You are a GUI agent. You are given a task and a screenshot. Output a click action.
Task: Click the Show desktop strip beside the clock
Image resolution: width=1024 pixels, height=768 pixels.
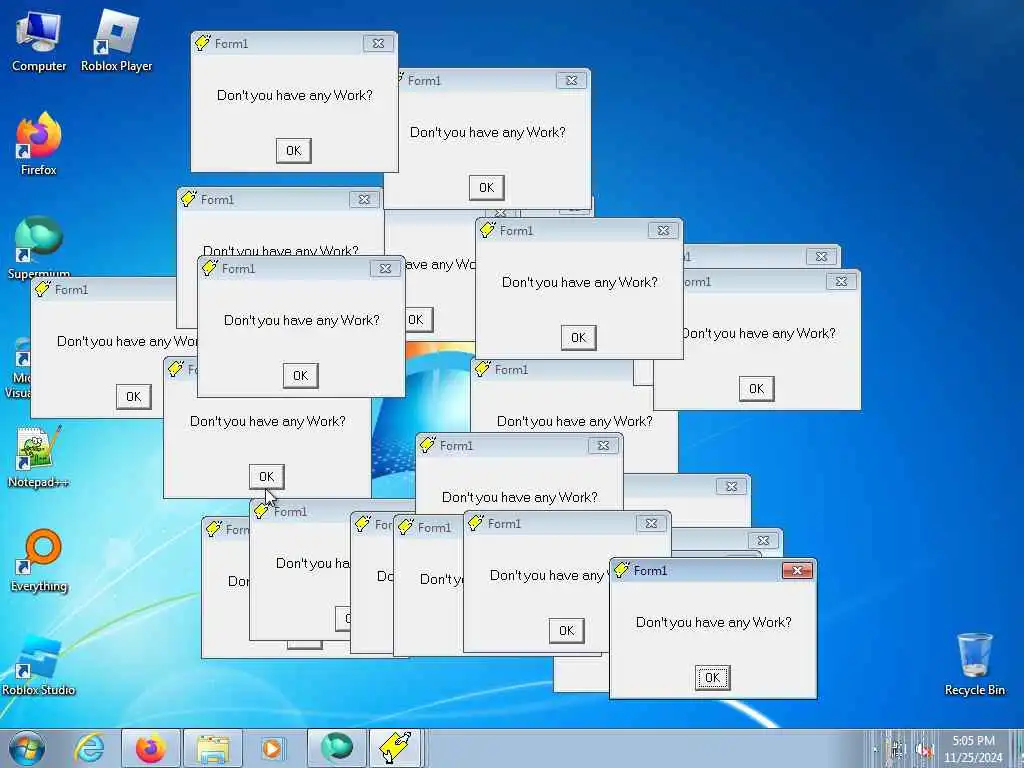point(1017,748)
